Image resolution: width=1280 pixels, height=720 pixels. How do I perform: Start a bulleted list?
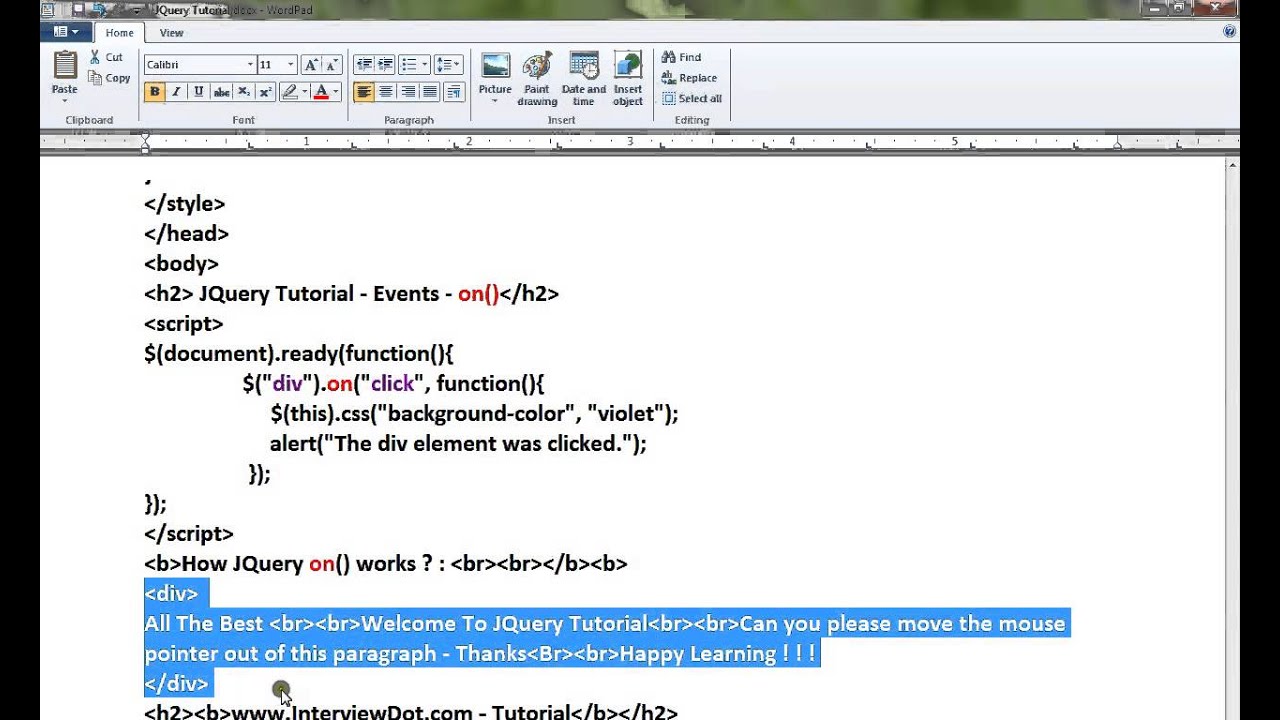click(407, 65)
